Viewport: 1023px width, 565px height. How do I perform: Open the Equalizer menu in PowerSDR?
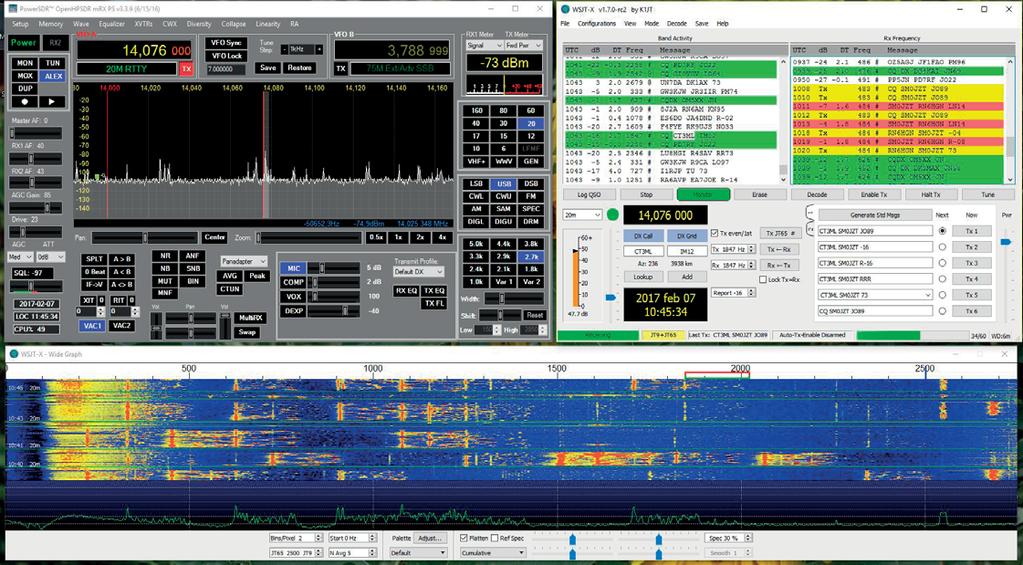(112, 24)
